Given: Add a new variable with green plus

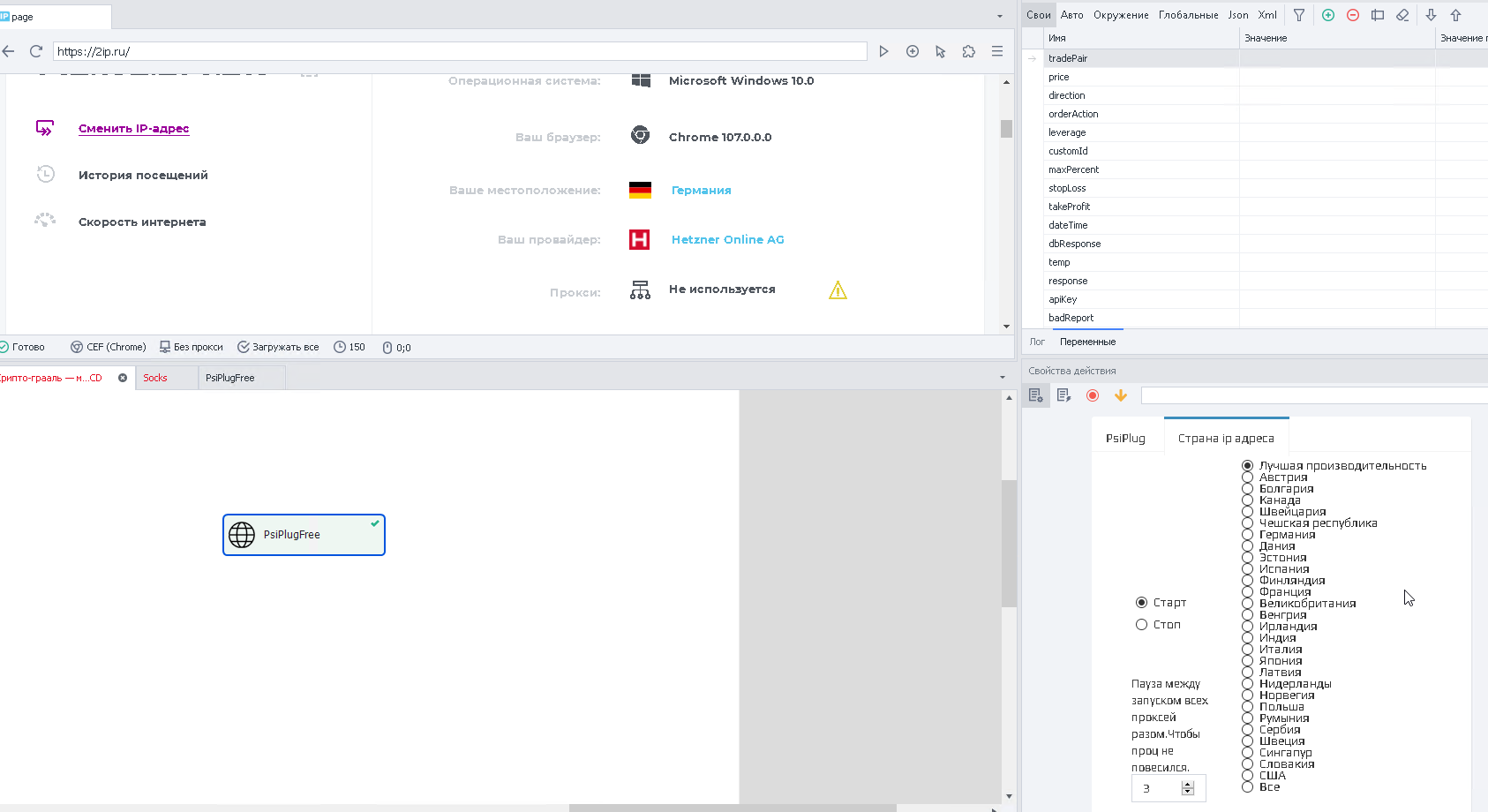Looking at the screenshot, I should 1328,15.
